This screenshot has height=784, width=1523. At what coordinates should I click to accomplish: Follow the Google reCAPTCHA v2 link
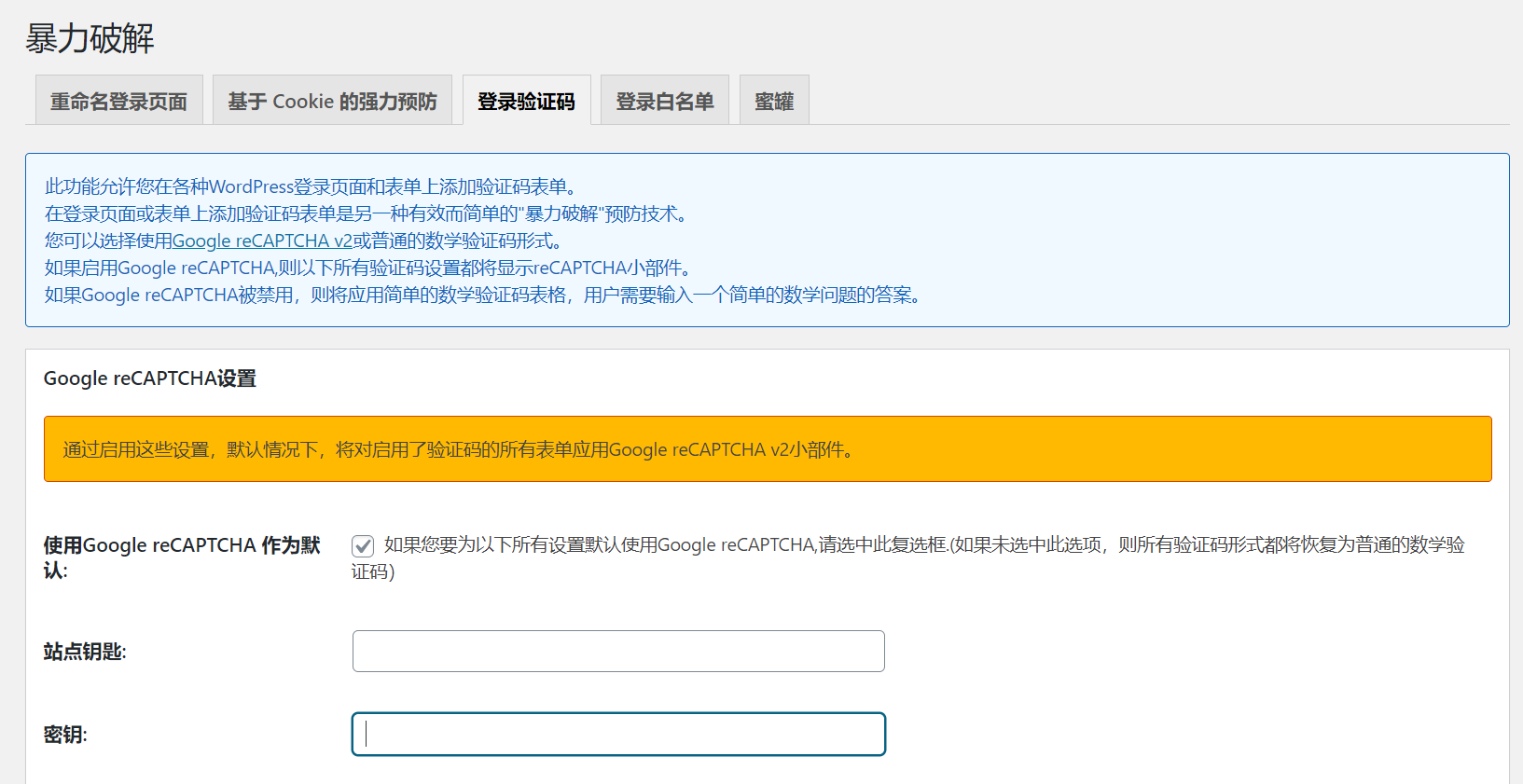(262, 241)
